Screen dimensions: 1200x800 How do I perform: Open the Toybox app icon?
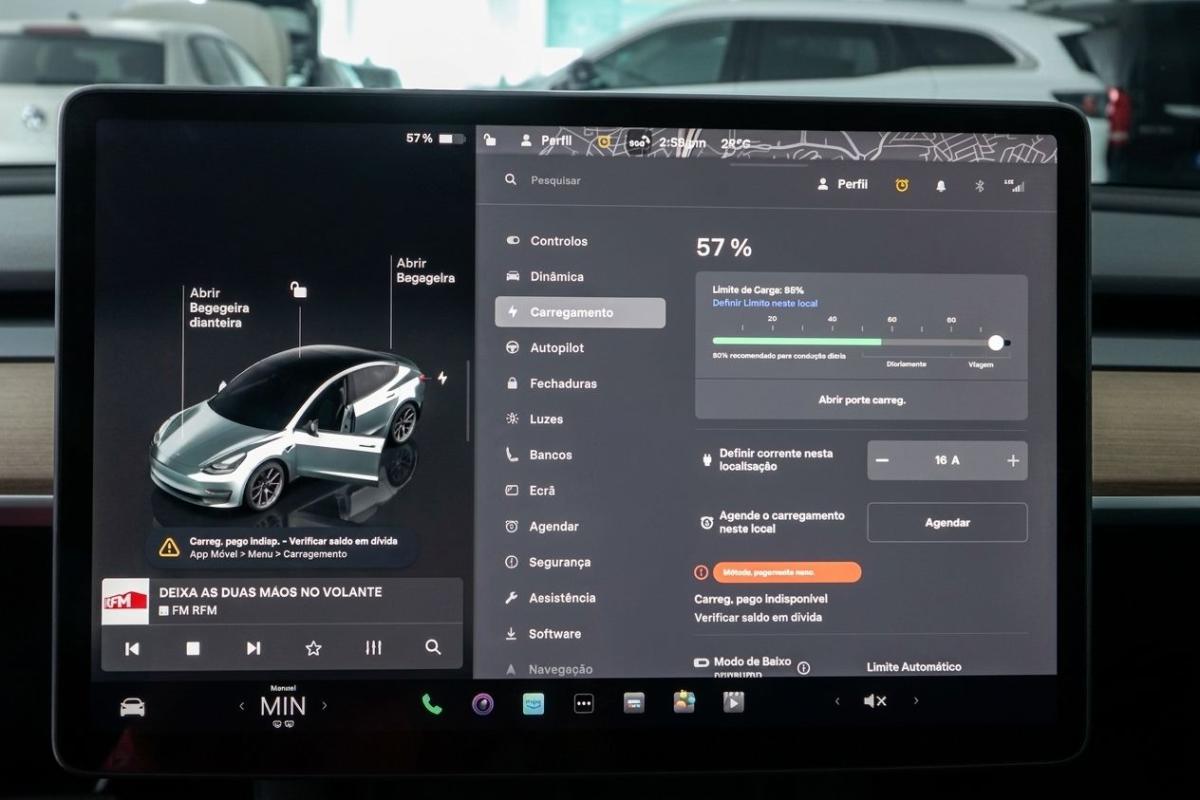(684, 702)
